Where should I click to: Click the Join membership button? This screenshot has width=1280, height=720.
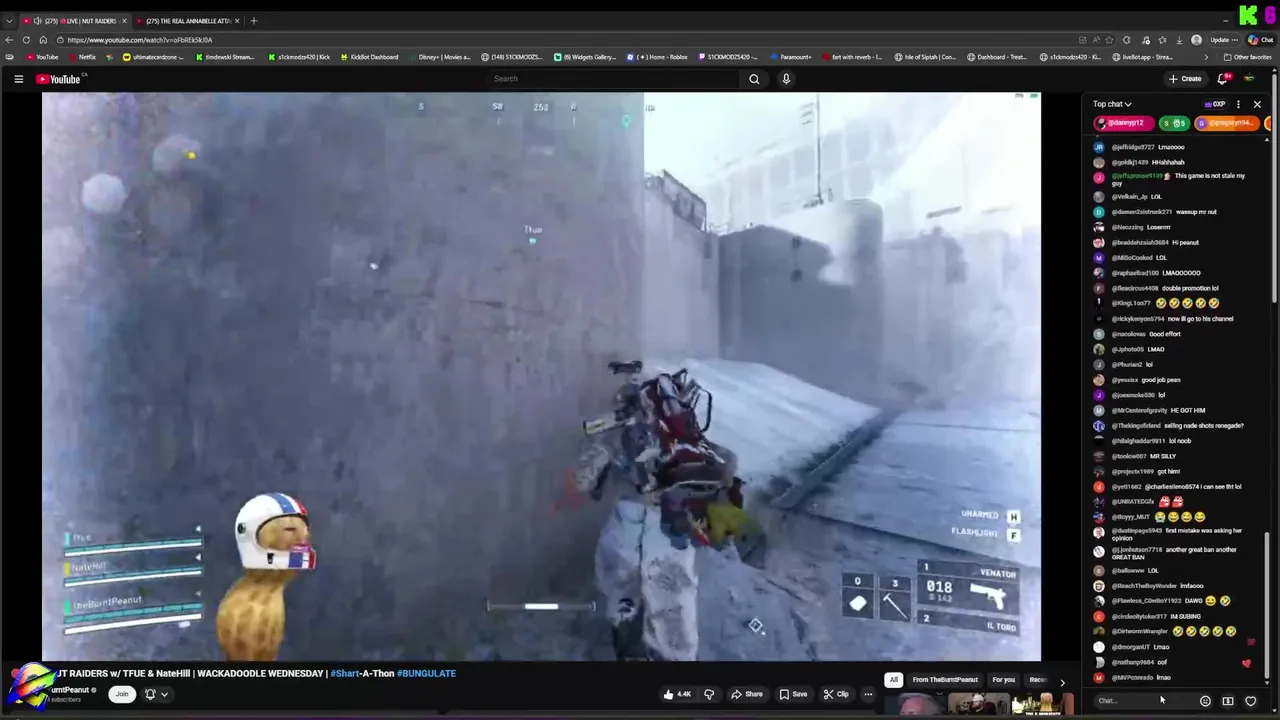pyautogui.click(x=122, y=694)
